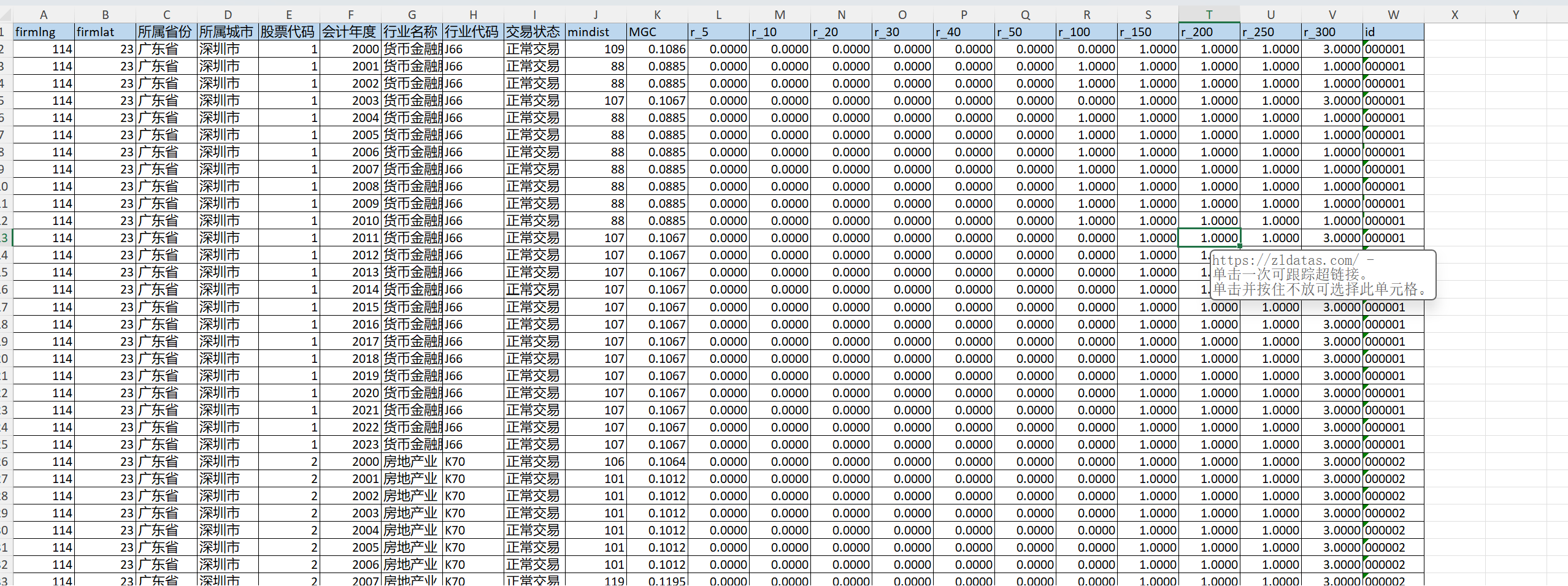Select K70 cell in stock 2 year 2002 row
Screen dimensions: 1568x586
(x=473, y=496)
